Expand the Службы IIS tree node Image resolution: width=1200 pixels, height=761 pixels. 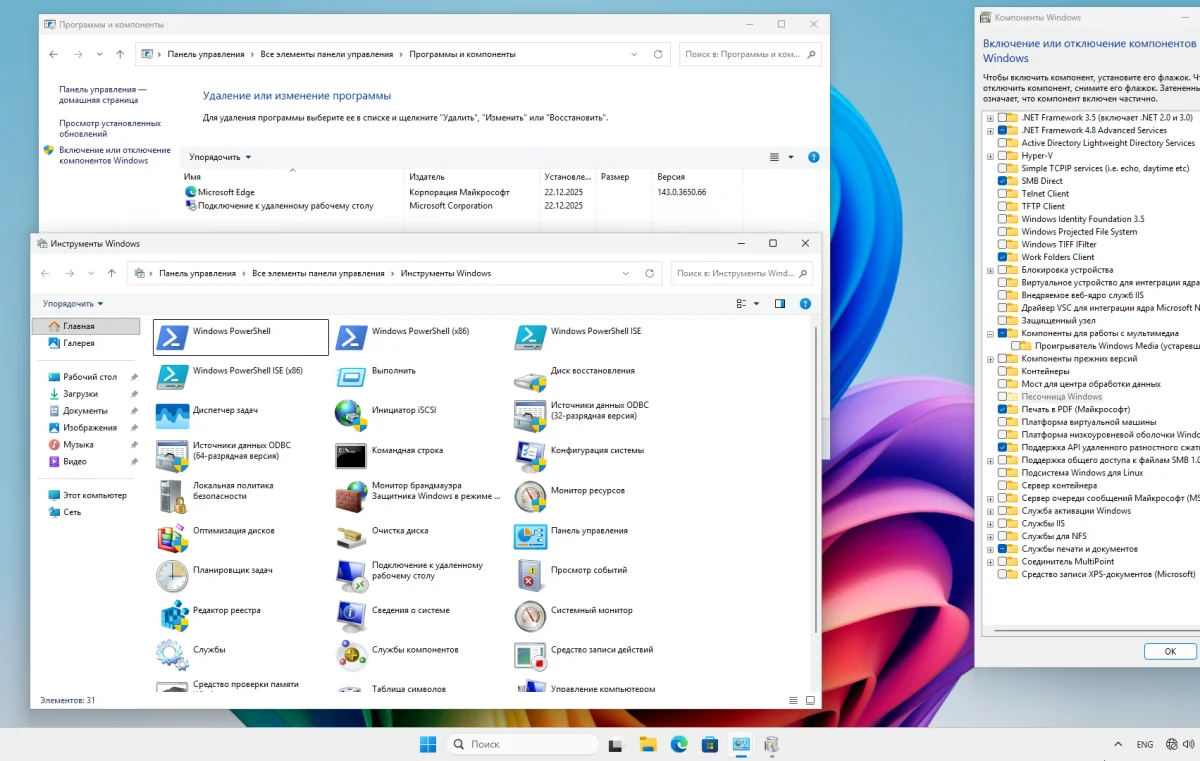(990, 524)
